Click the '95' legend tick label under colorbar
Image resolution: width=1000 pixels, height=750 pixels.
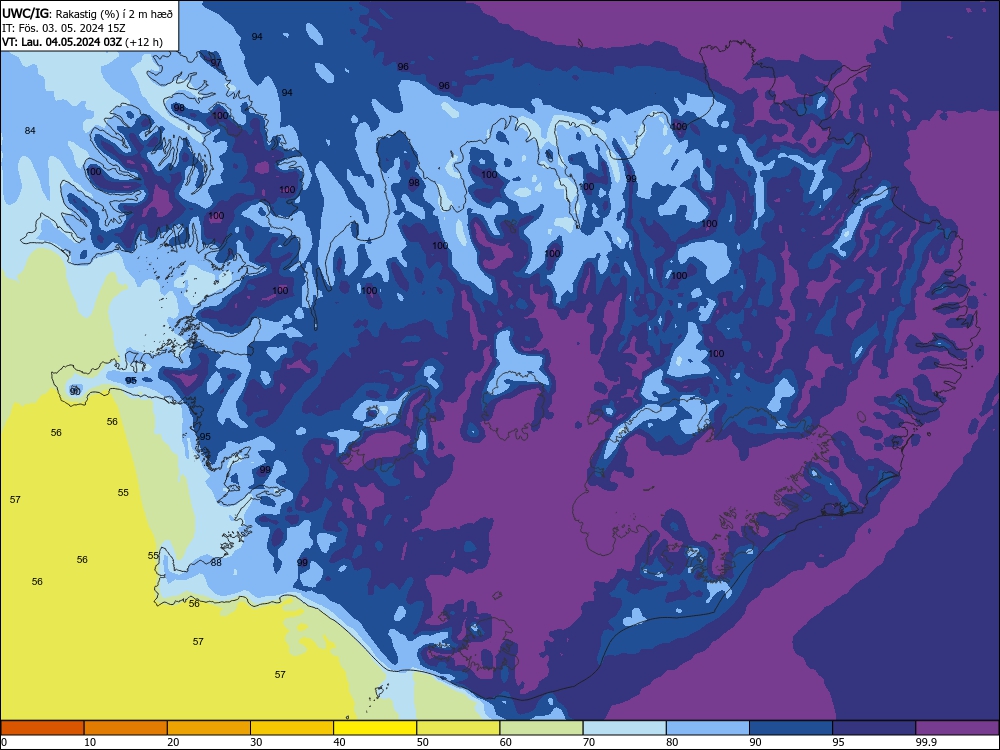point(838,742)
